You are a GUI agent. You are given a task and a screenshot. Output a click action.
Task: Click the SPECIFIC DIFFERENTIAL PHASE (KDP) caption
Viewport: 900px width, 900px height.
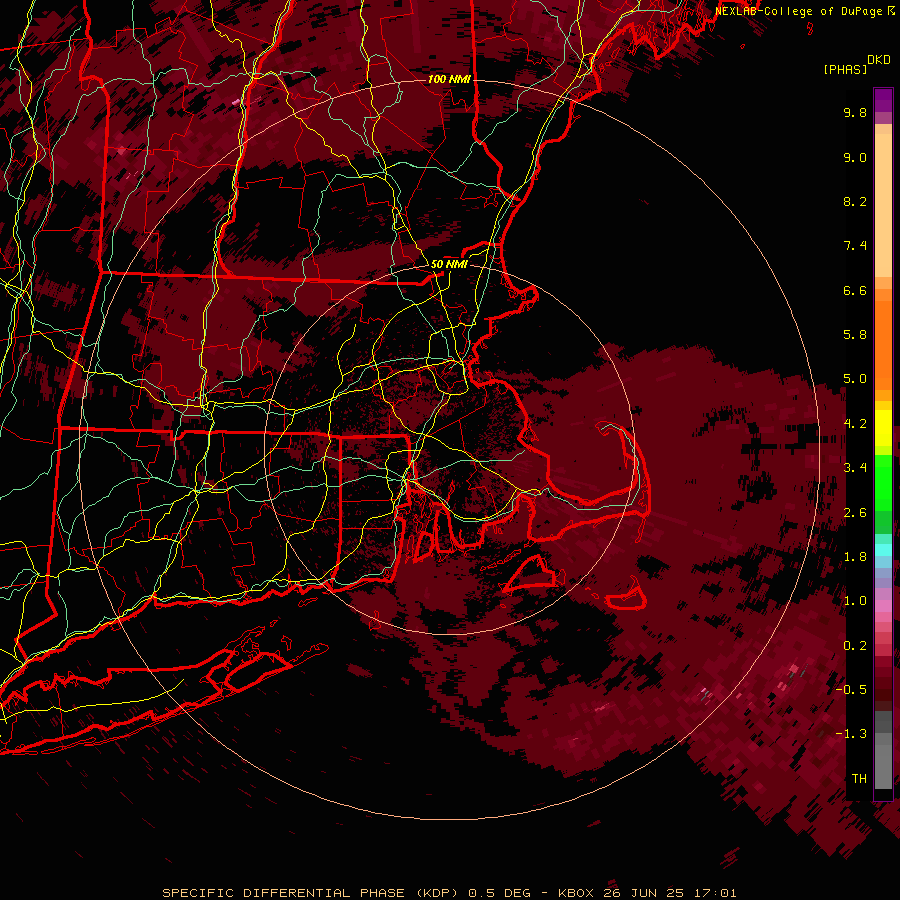coord(312,893)
